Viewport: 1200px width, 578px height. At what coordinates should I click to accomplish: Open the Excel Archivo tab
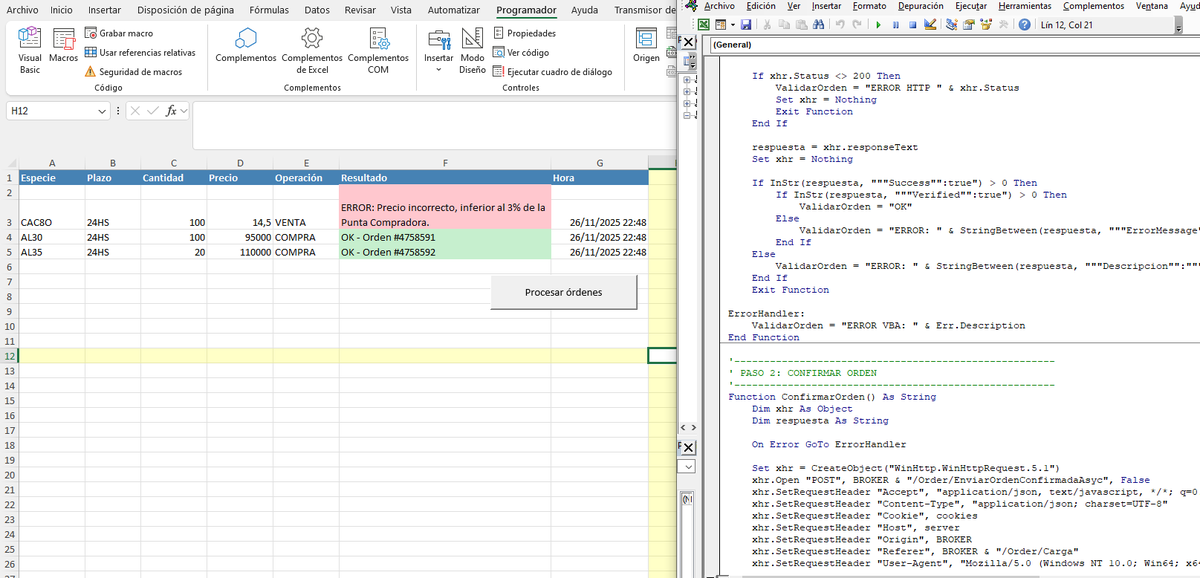click(x=22, y=9)
